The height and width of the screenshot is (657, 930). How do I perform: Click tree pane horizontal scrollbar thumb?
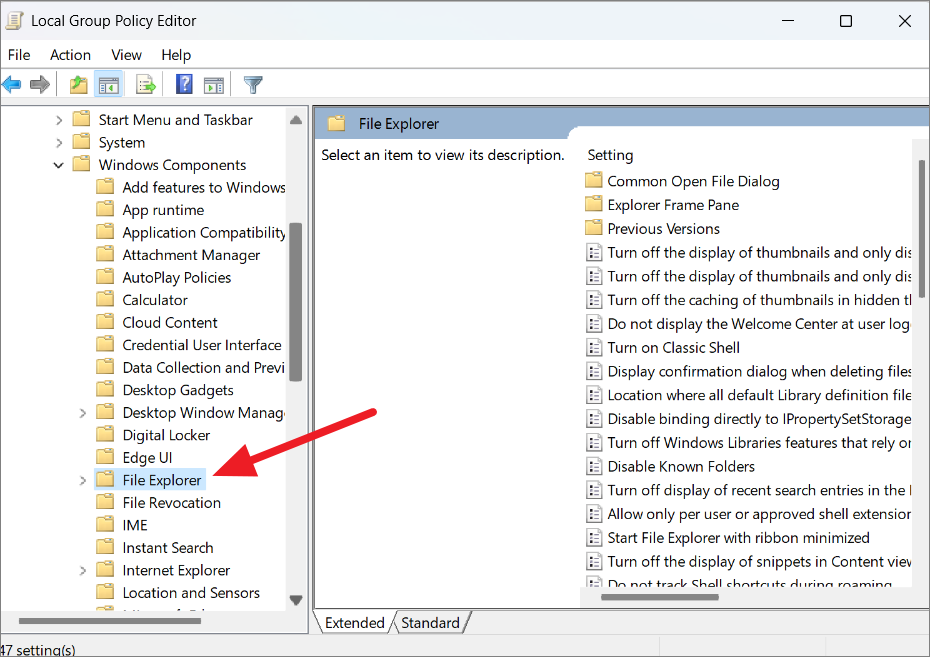point(110,621)
